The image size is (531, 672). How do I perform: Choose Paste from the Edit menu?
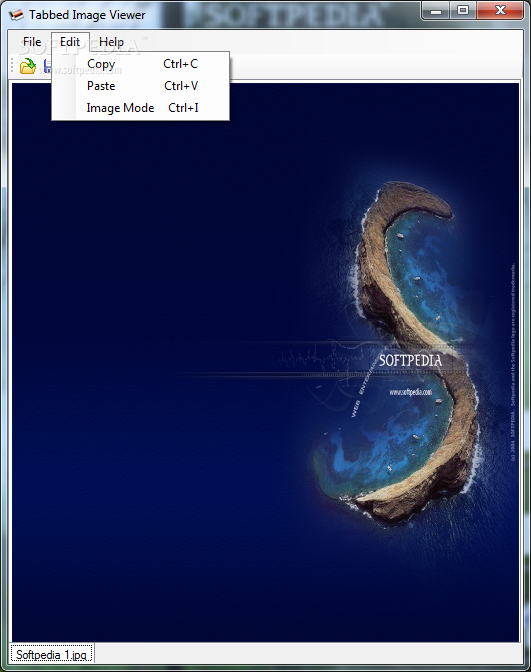[141, 86]
